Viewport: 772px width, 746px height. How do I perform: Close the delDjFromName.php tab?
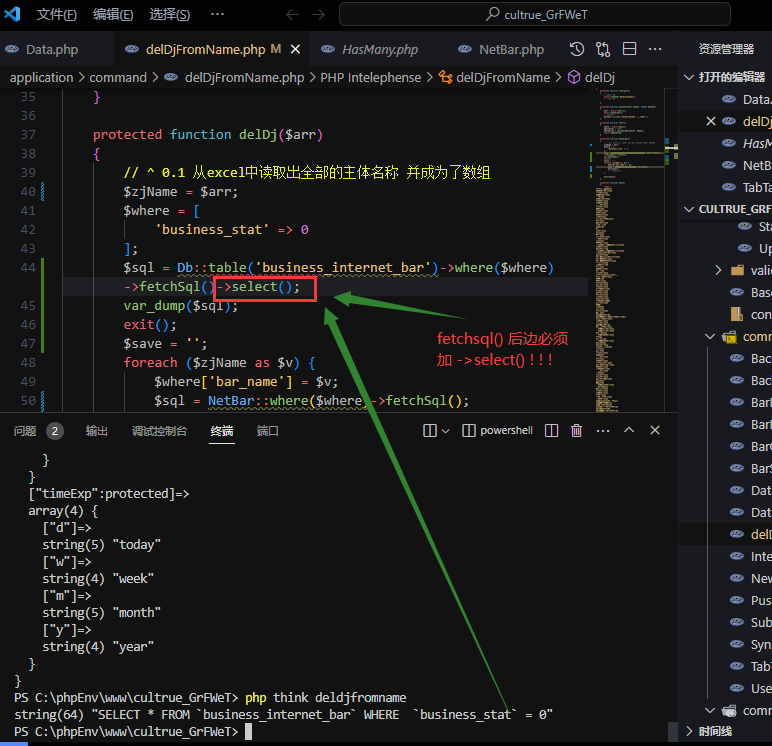(295, 49)
